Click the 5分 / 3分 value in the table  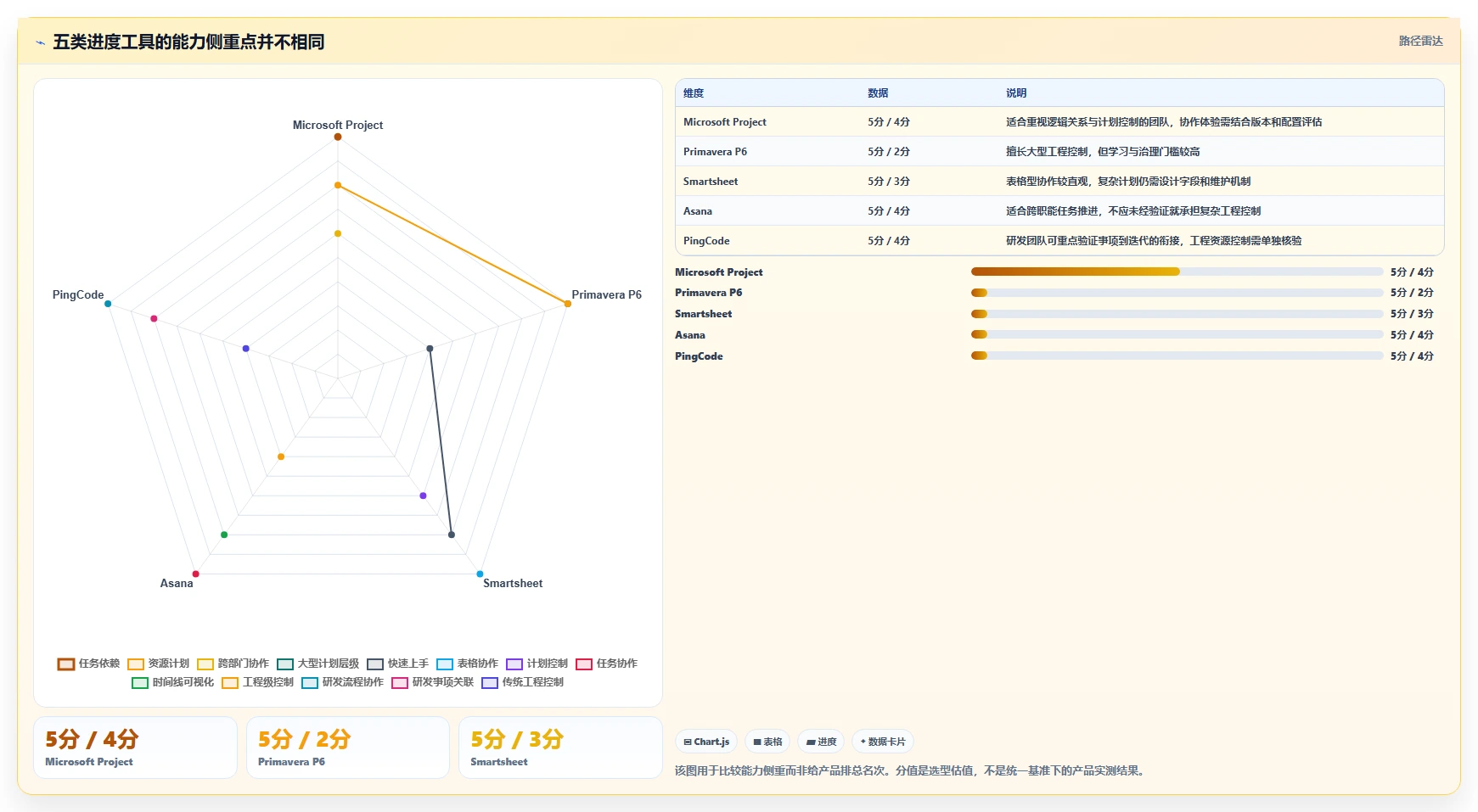click(x=889, y=182)
